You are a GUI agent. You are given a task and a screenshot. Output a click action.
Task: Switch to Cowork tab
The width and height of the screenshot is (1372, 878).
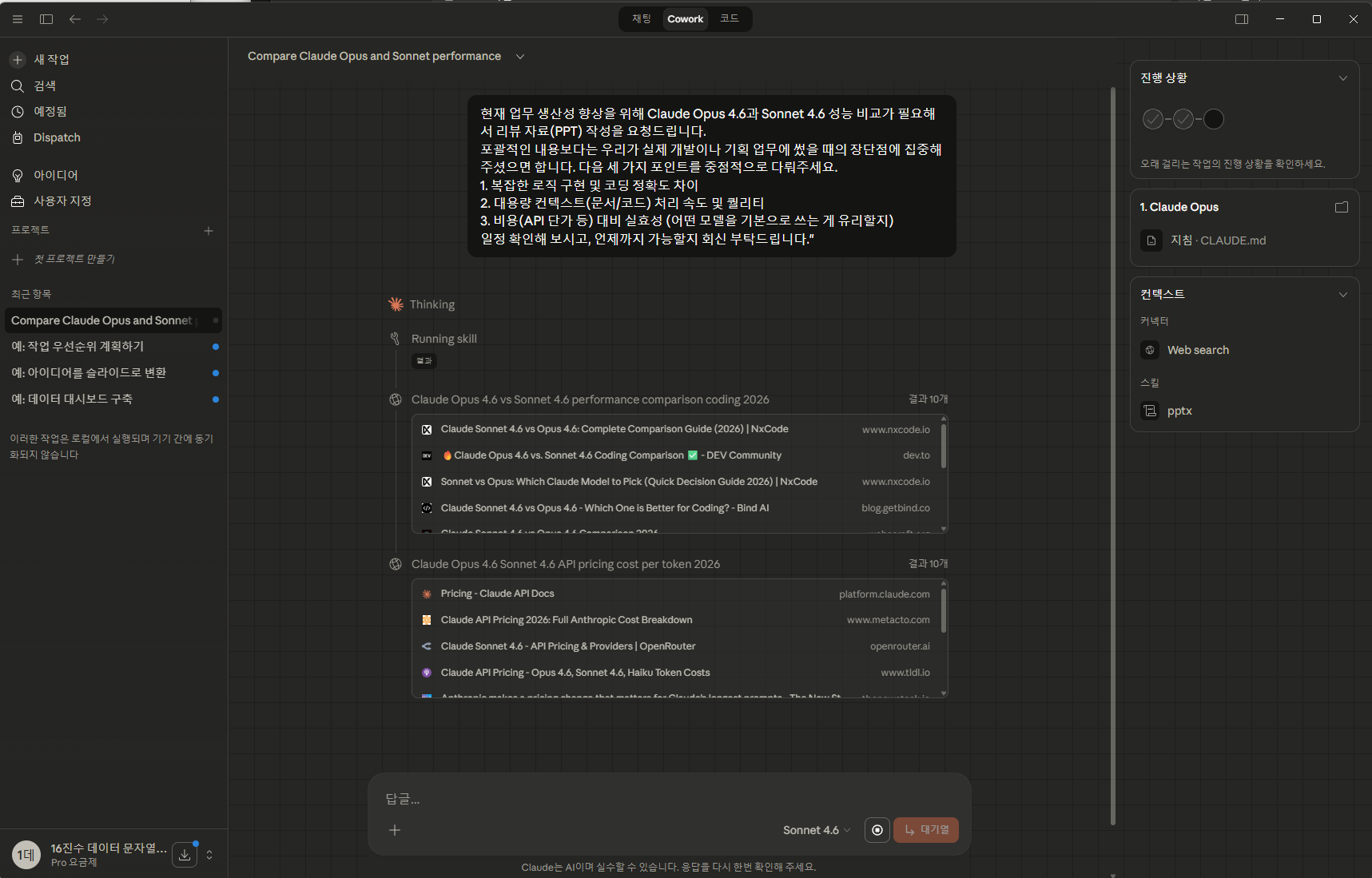click(686, 19)
